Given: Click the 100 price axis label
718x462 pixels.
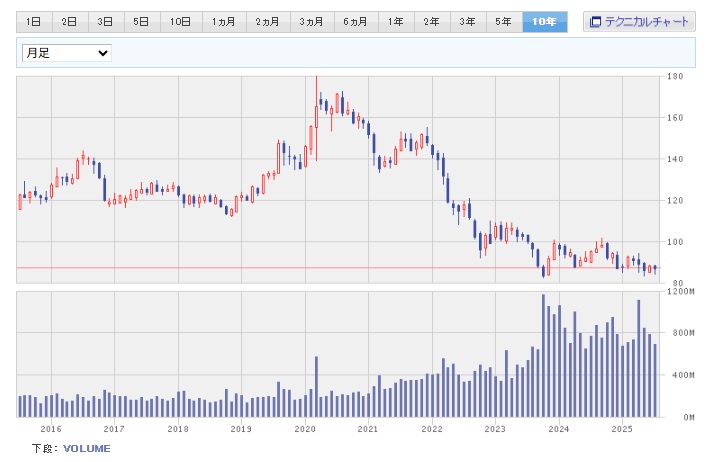Looking at the screenshot, I should [x=675, y=242].
